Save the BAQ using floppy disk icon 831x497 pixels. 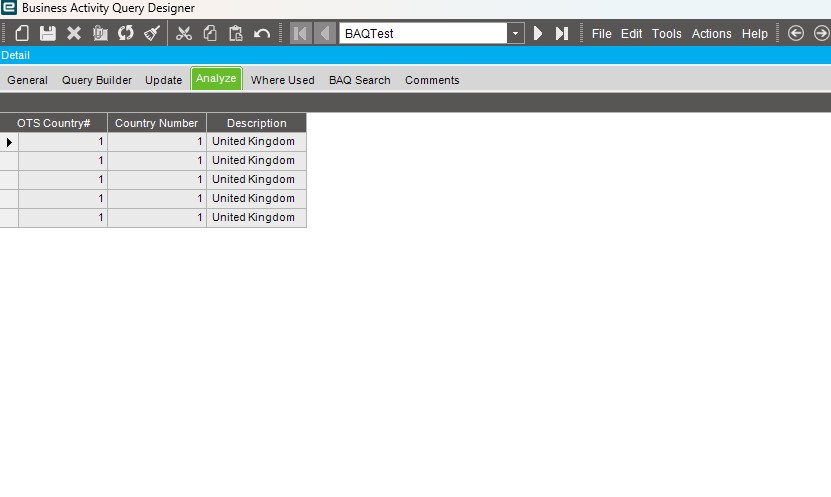pos(48,33)
